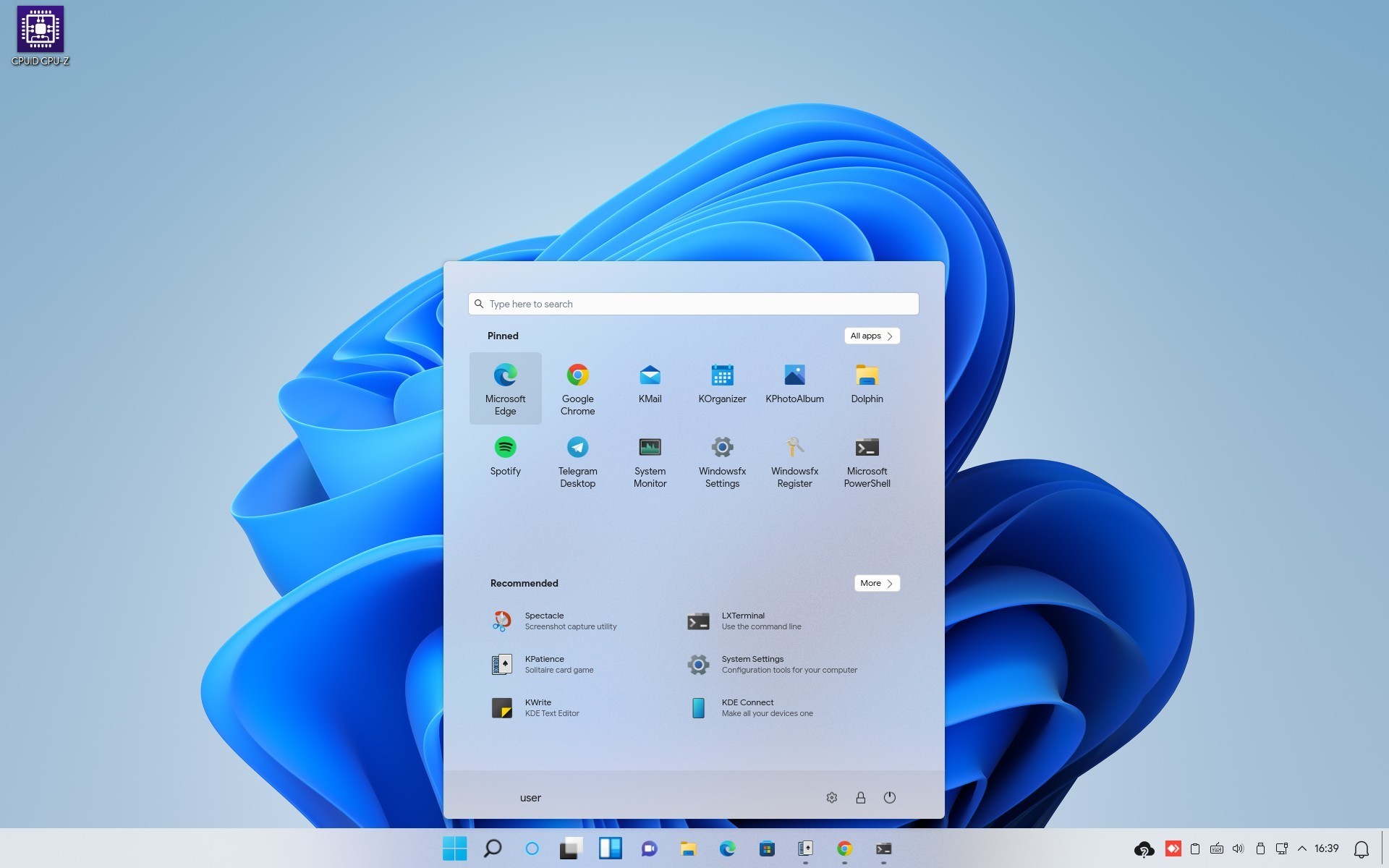The width and height of the screenshot is (1389, 868).
Task: Open Microsoft PowerShell pinned app
Action: (867, 461)
